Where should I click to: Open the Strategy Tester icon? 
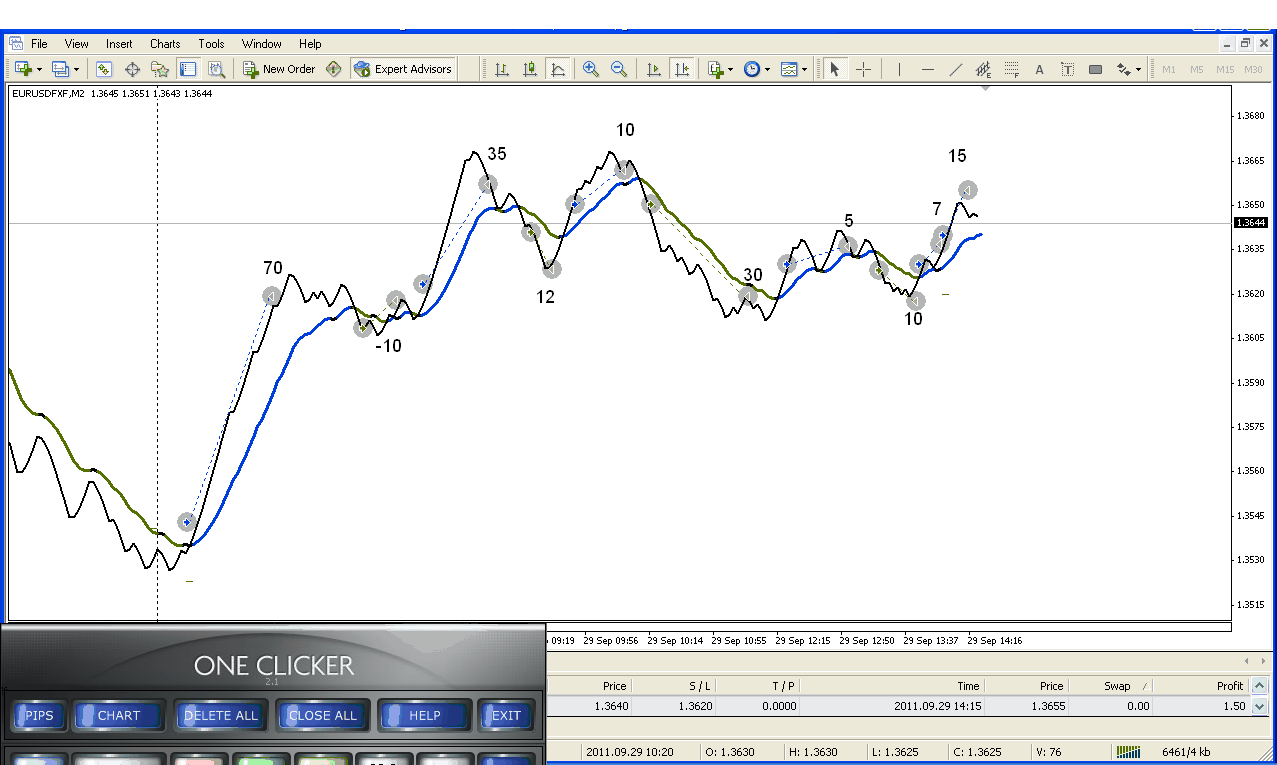pyautogui.click(x=216, y=69)
